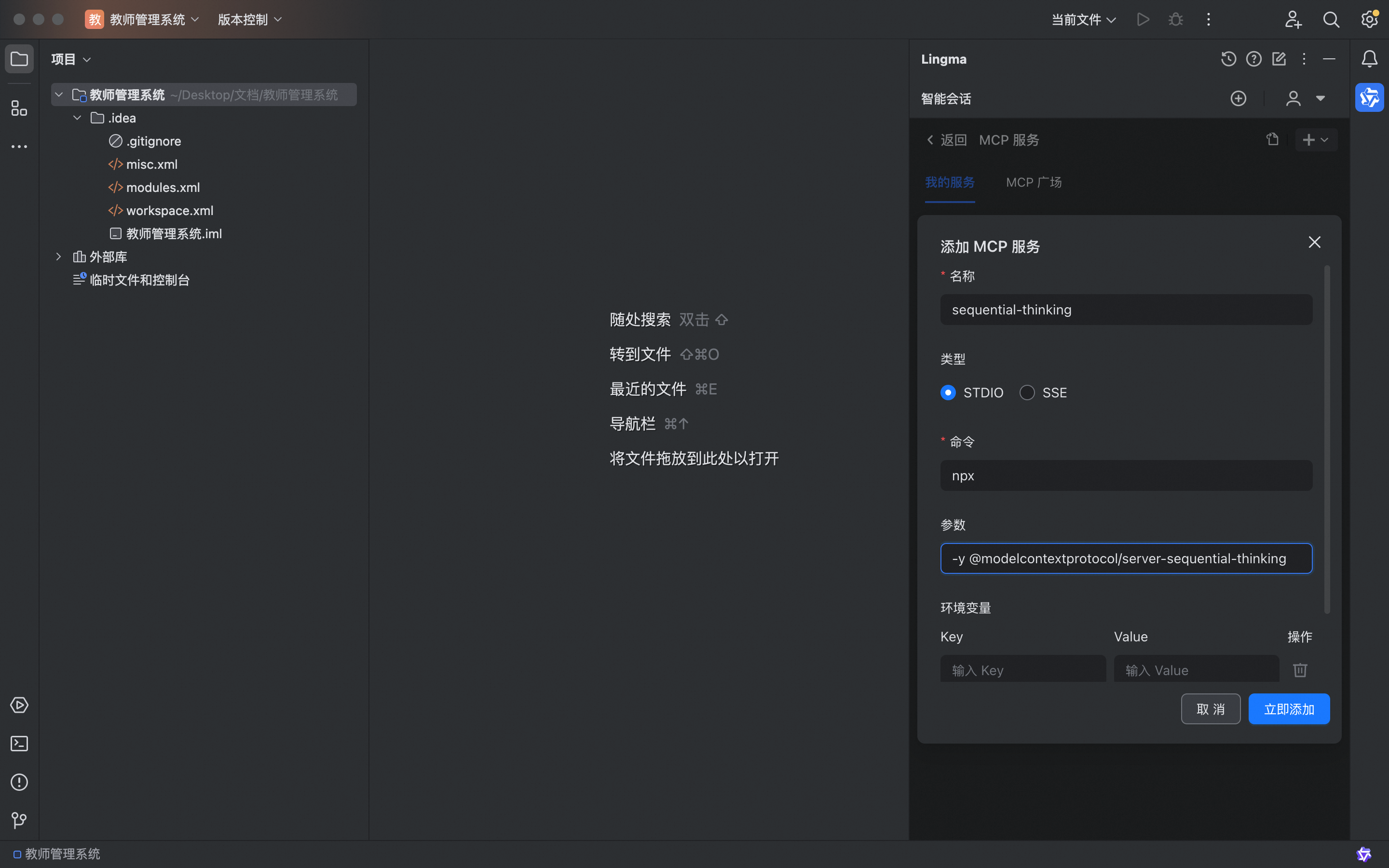This screenshot has width=1389, height=868.
Task: Open the Git version control tool window
Action: tap(19, 820)
